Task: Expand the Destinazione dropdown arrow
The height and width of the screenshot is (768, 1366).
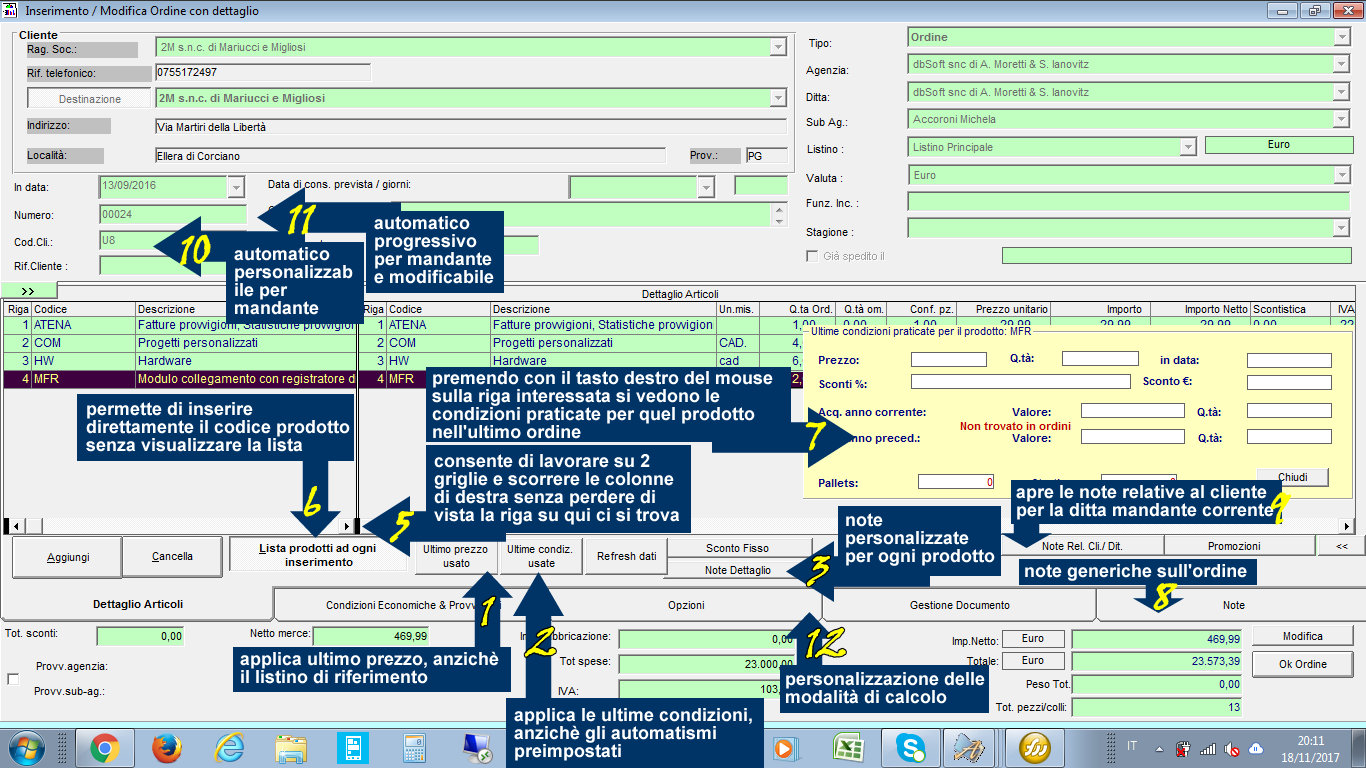Action: point(778,98)
